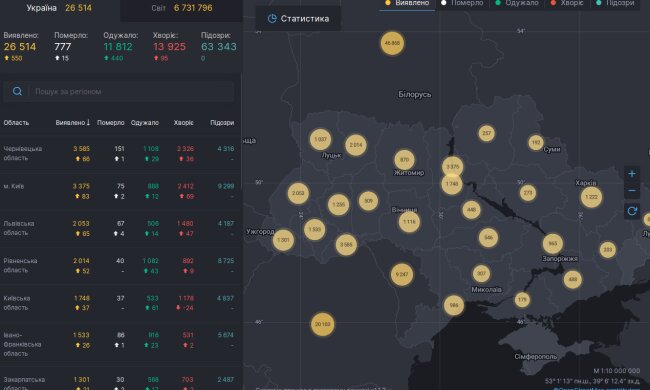Select the Хворіє map layer tab
The image size is (650, 390).
pyautogui.click(x=567, y=3)
